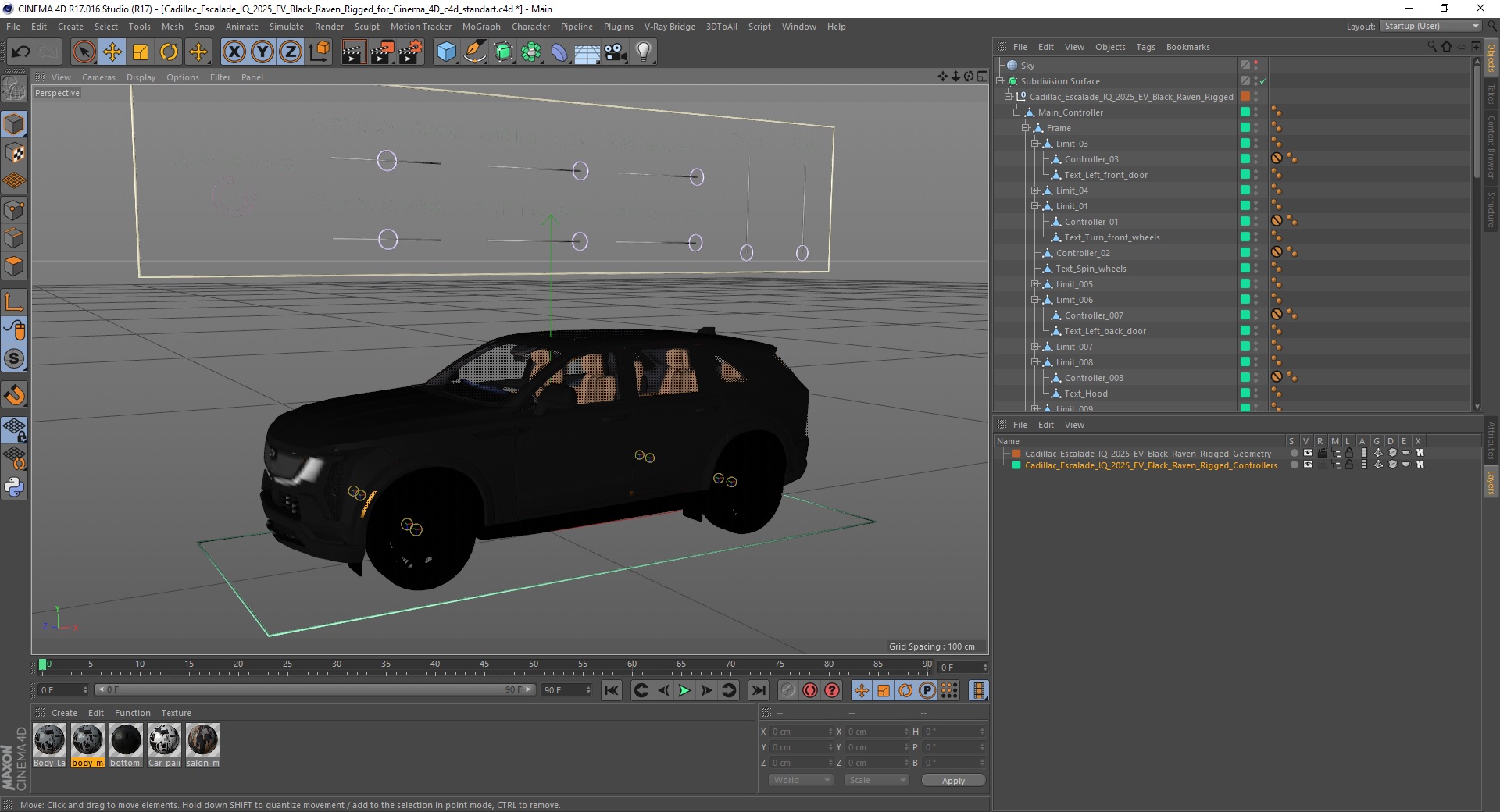
Task: Toggle lock for Controllers layer
Action: point(1349,465)
